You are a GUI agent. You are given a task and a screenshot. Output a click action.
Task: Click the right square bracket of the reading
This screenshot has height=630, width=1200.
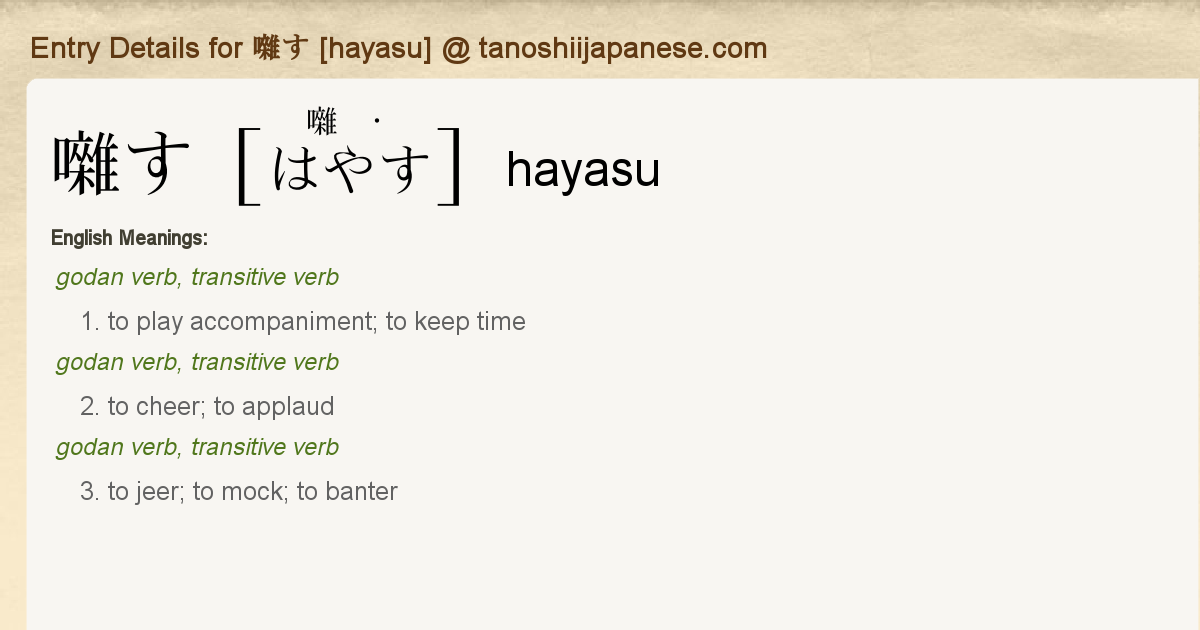451,166
